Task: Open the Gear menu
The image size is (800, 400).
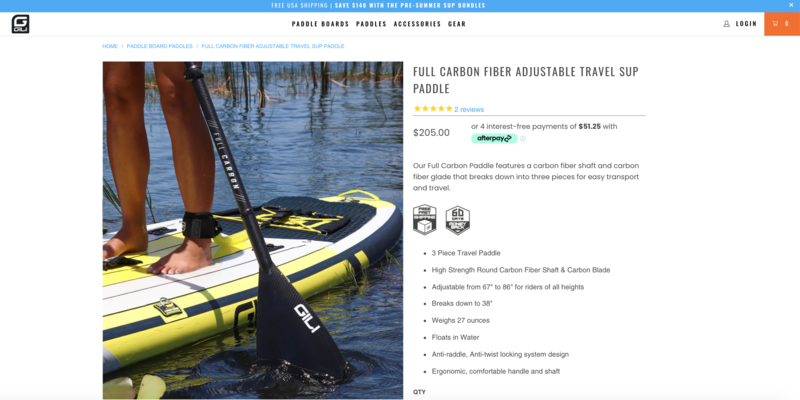Action: coord(457,24)
